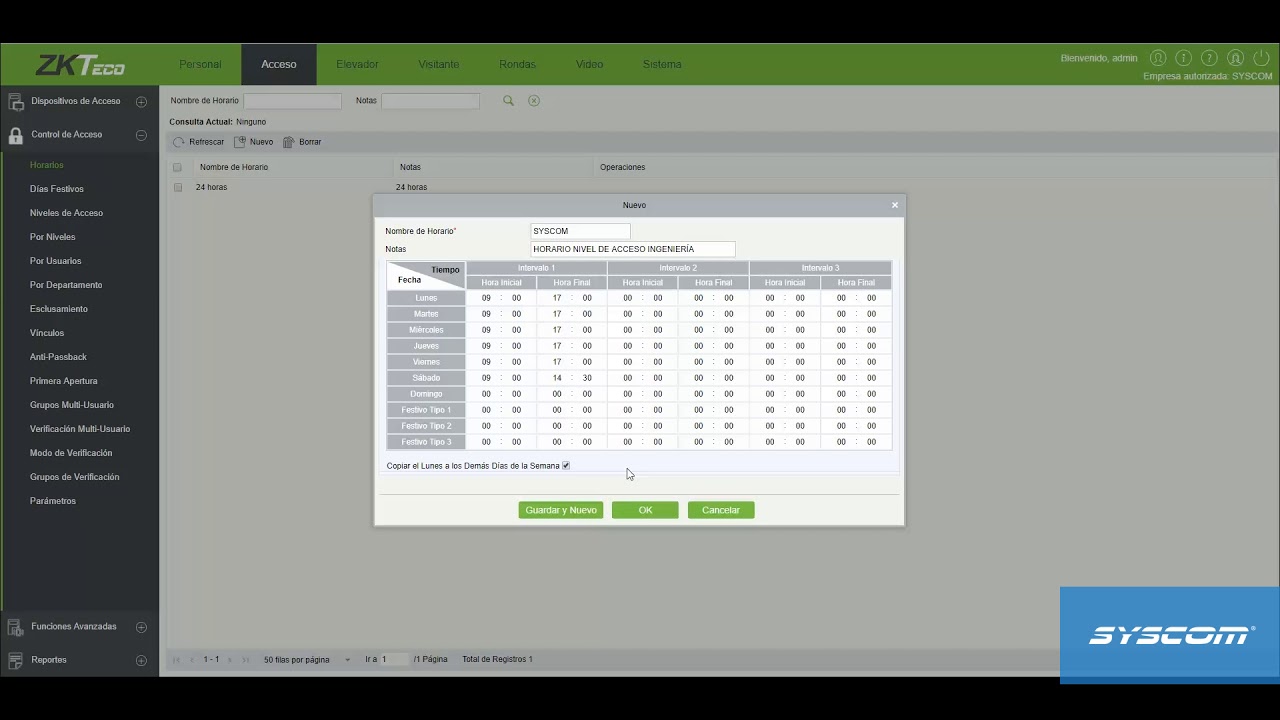
Task: Select Por Departamento in sidebar
Action: pyautogui.click(x=66, y=285)
